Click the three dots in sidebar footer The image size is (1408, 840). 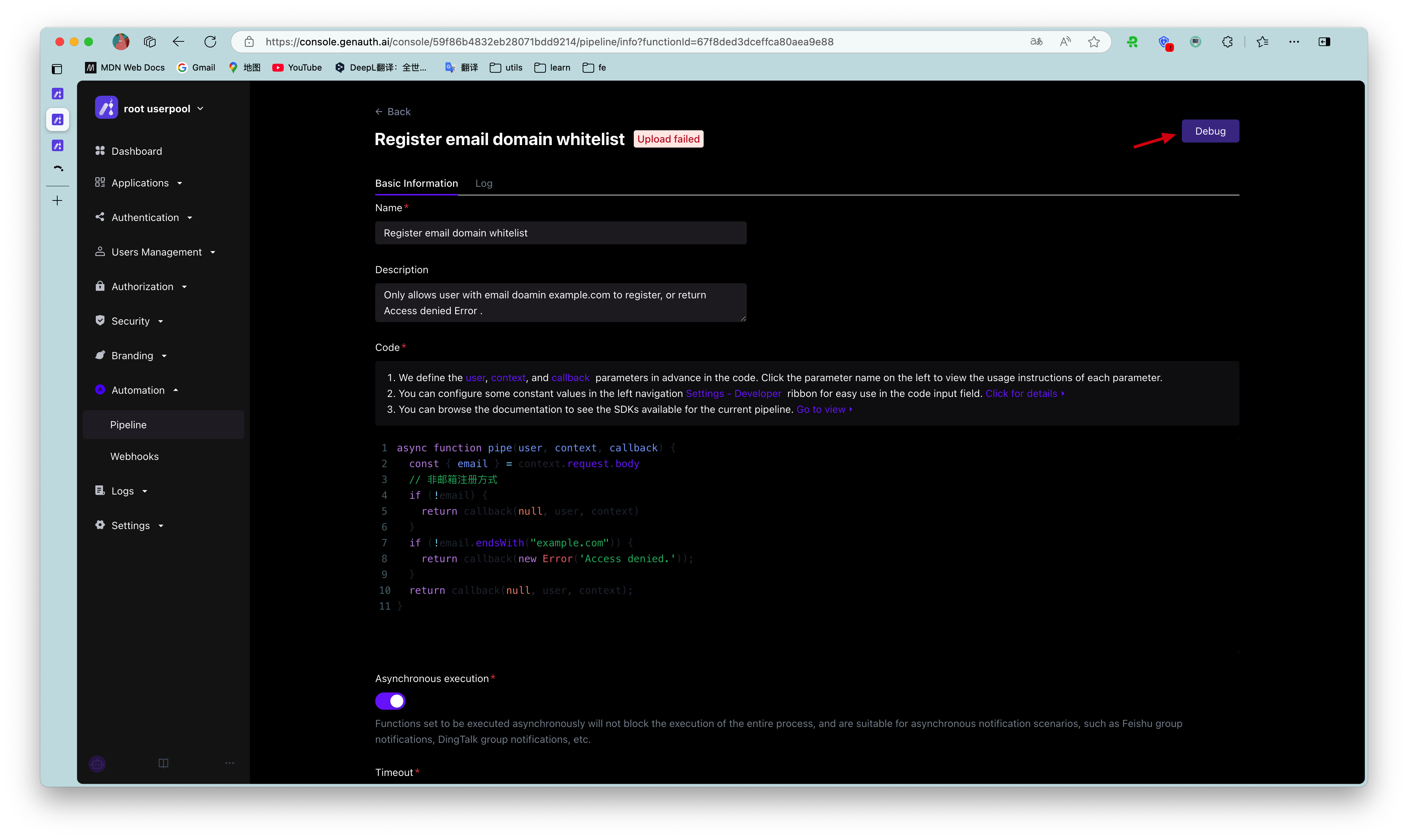click(x=229, y=763)
